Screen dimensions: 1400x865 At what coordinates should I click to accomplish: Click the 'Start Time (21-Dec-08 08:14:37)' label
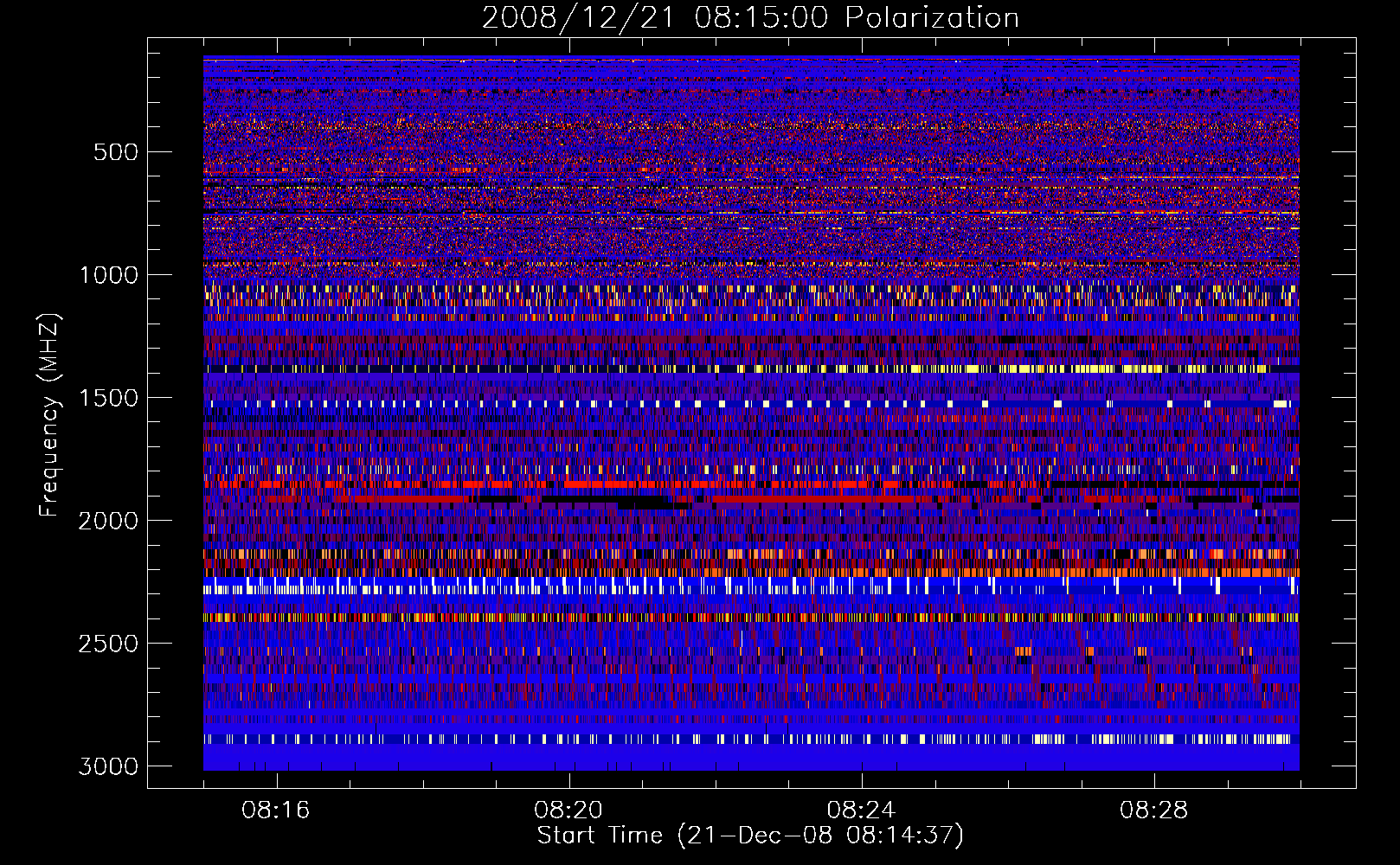750,836
